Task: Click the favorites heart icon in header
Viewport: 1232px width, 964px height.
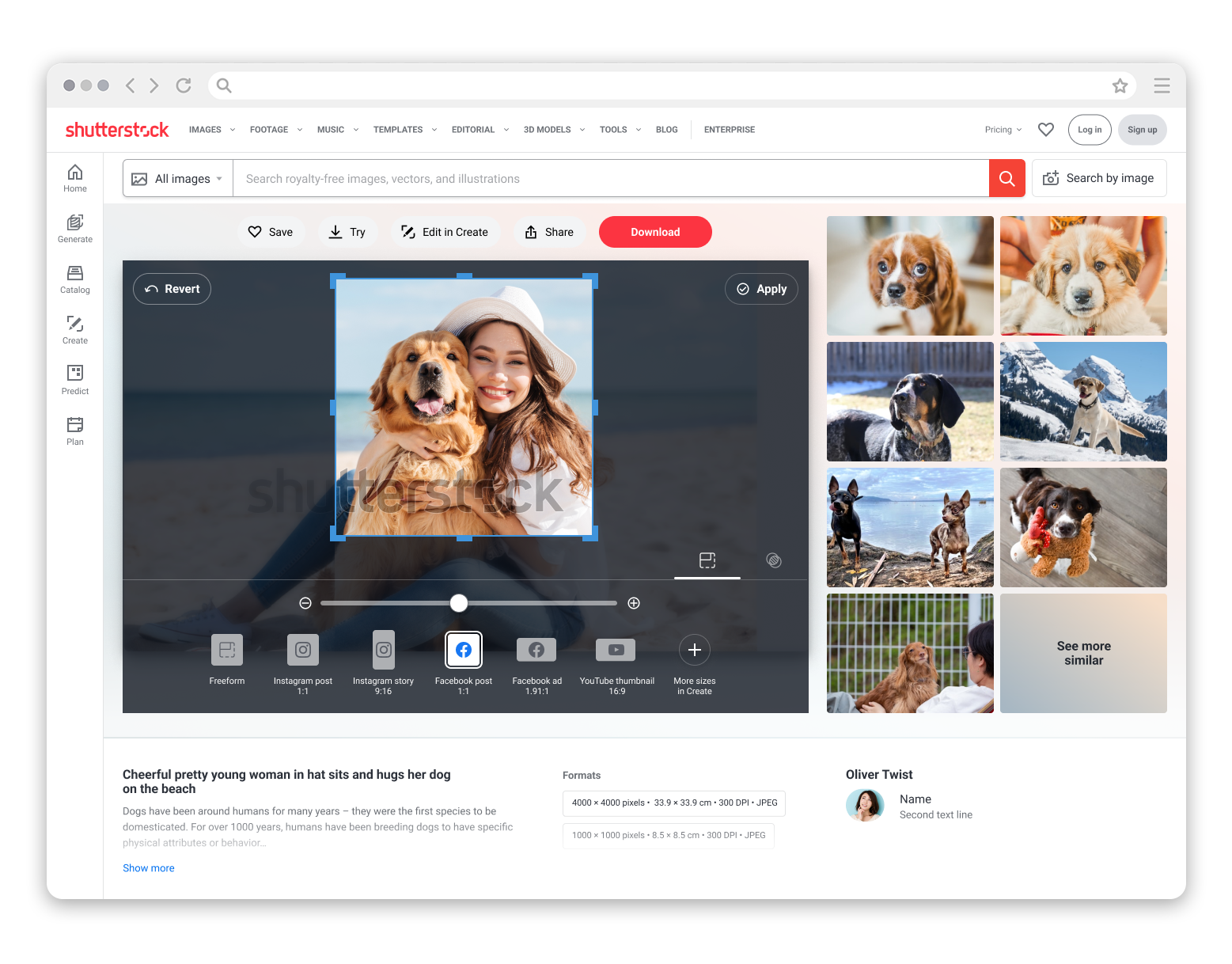Action: click(1046, 129)
